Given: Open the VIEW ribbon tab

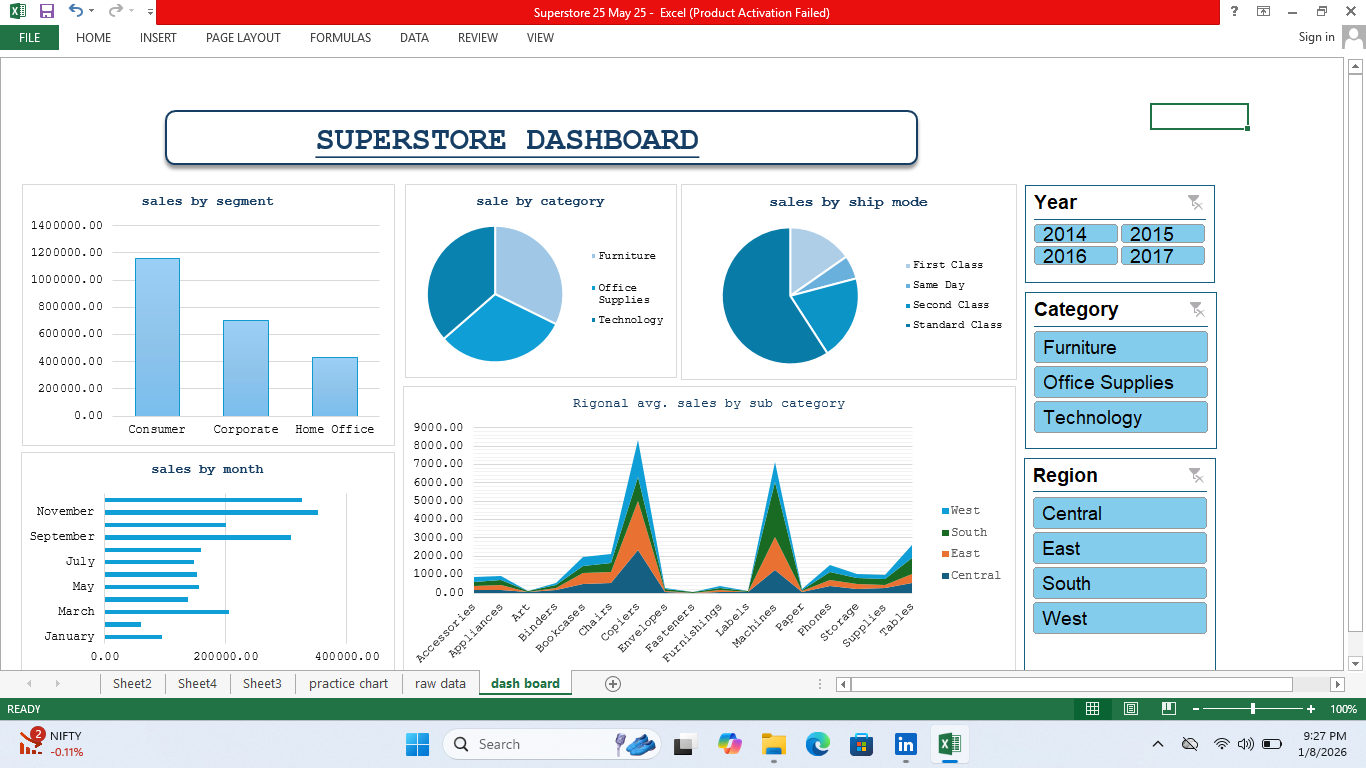Looking at the screenshot, I should coord(540,38).
